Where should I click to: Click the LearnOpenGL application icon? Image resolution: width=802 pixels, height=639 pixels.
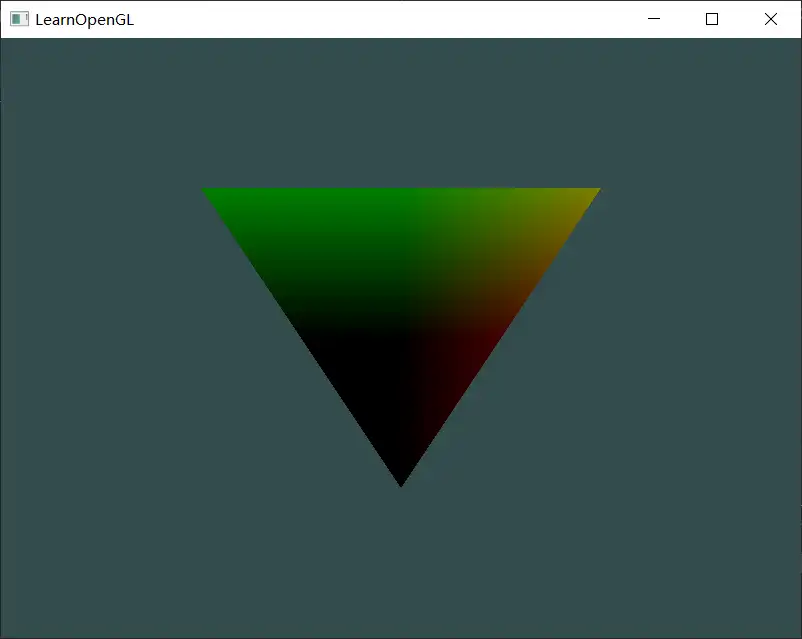(21, 19)
